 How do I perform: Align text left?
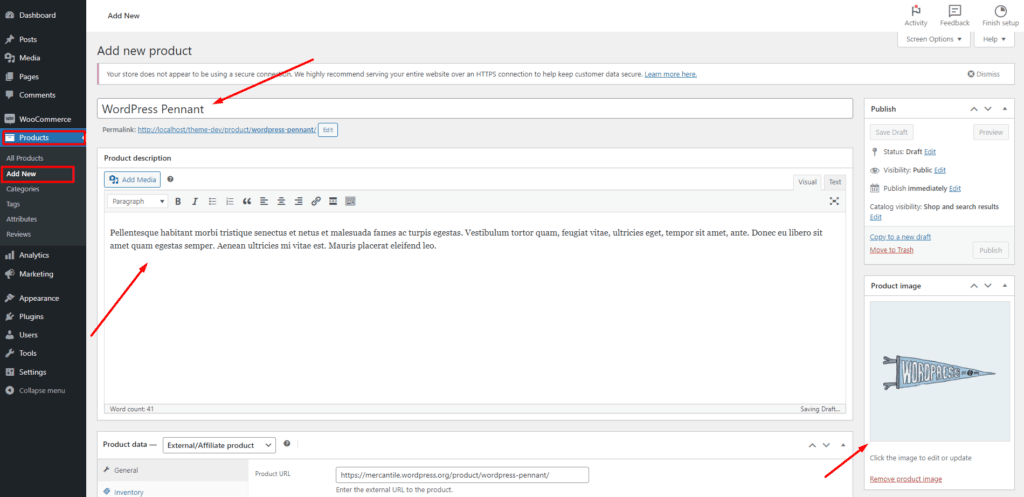click(x=264, y=202)
